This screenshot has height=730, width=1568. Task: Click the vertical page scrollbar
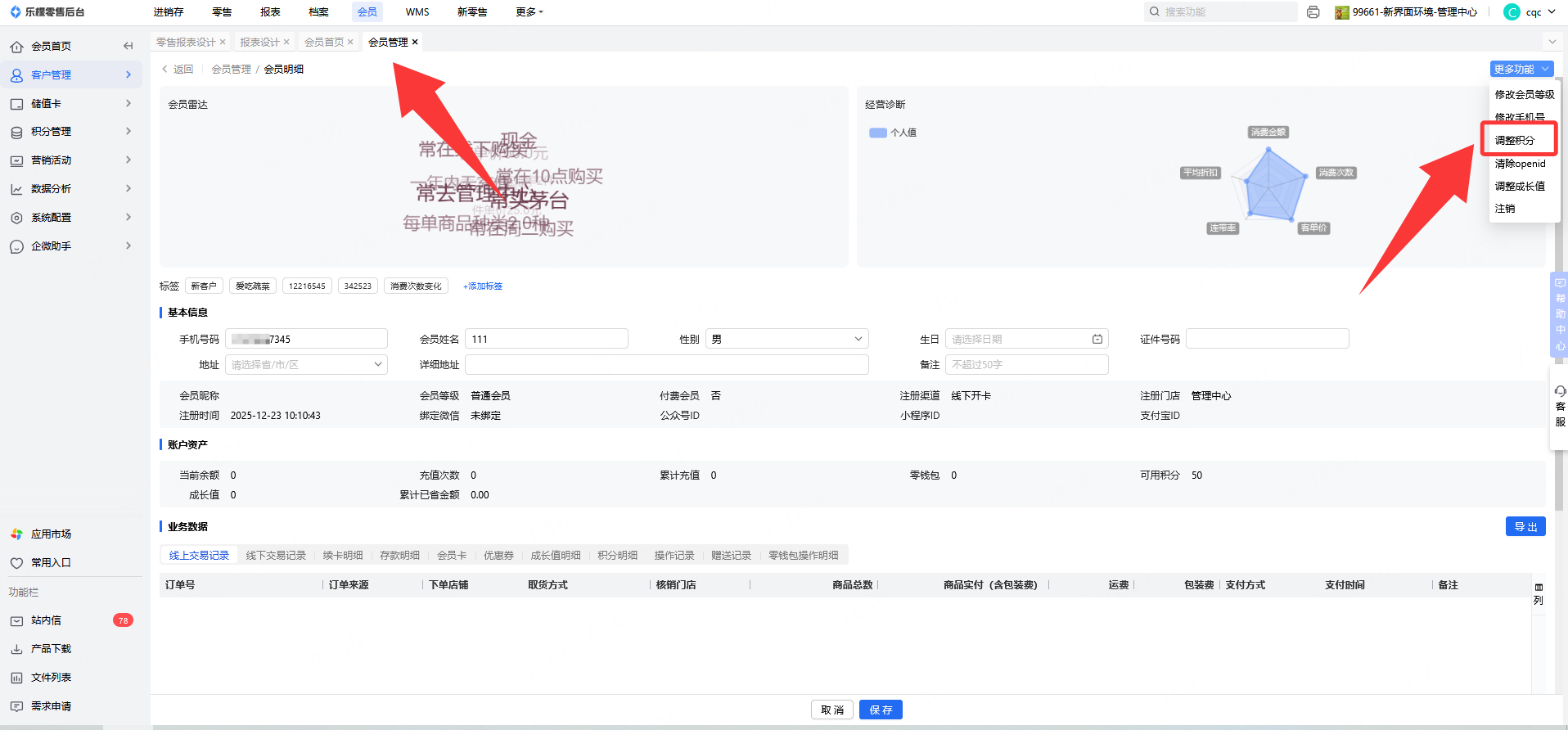(x=1558, y=295)
